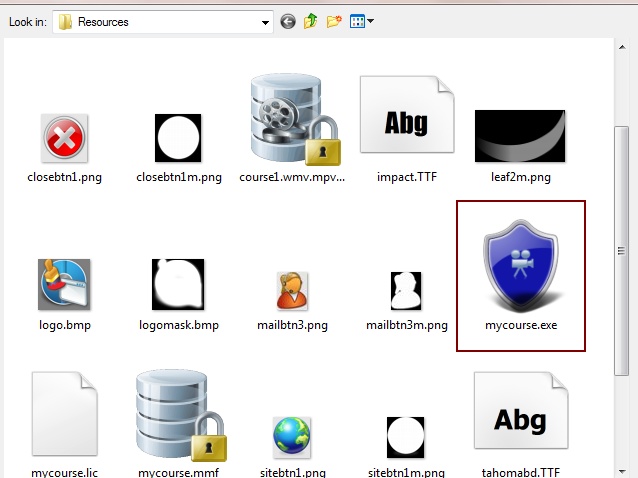Viewport: 638px width, 478px height.
Task: Open the View Menu dropdown arrow
Action: coord(371,21)
